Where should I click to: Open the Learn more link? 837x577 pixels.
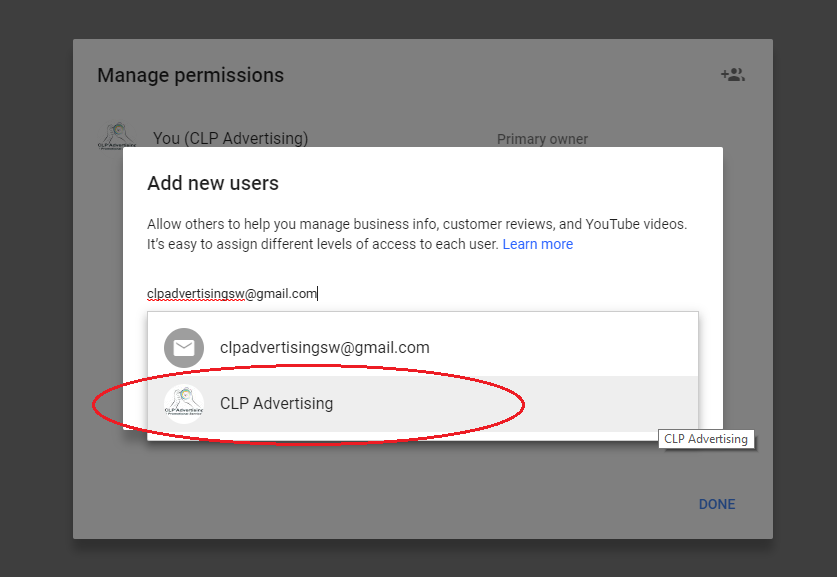click(x=538, y=244)
